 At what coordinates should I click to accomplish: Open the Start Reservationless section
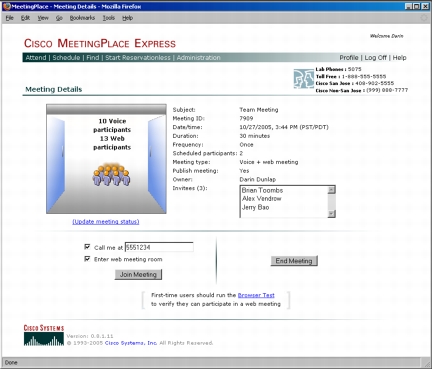tap(138, 58)
